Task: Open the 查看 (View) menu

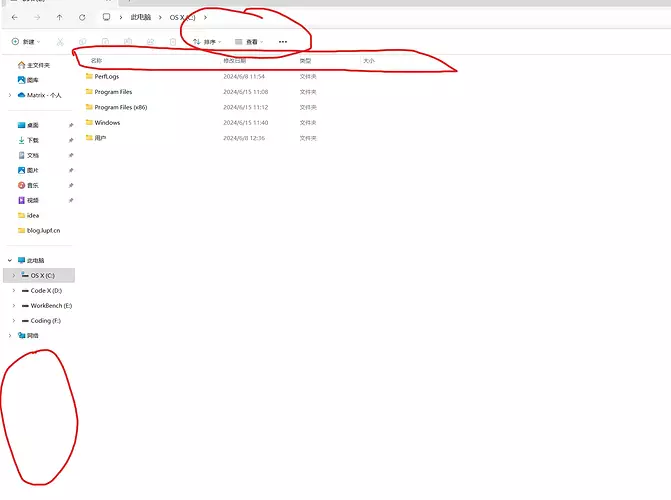Action: pos(249,42)
